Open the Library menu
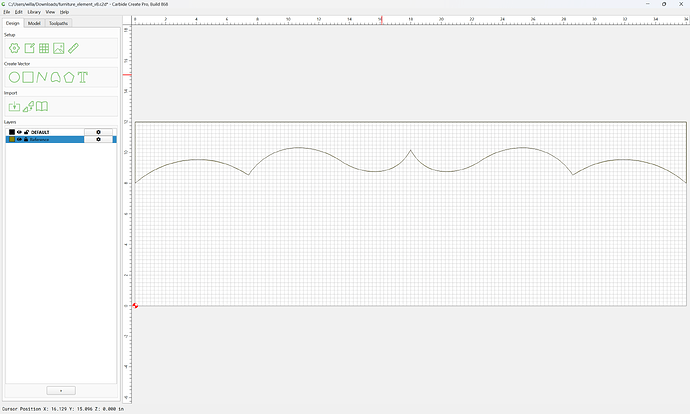This screenshot has width=690, height=414. [34, 12]
